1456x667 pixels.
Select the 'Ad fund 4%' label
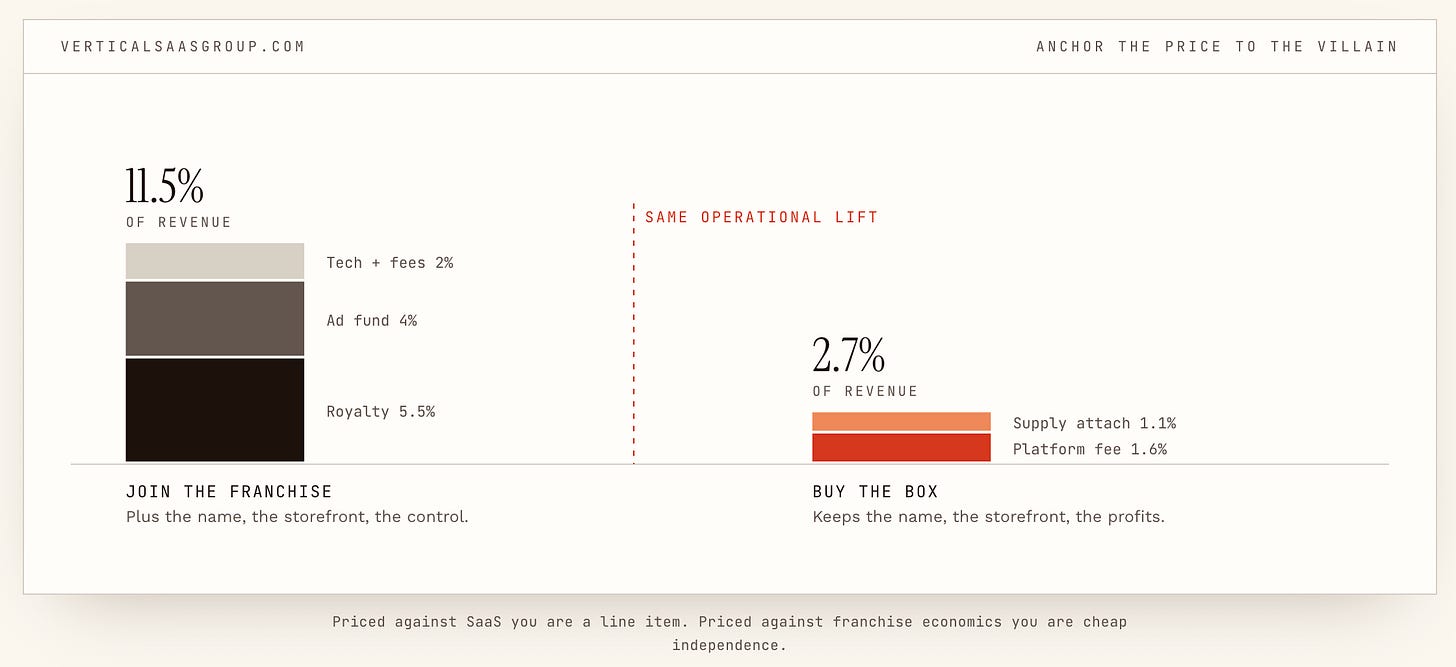click(x=372, y=321)
